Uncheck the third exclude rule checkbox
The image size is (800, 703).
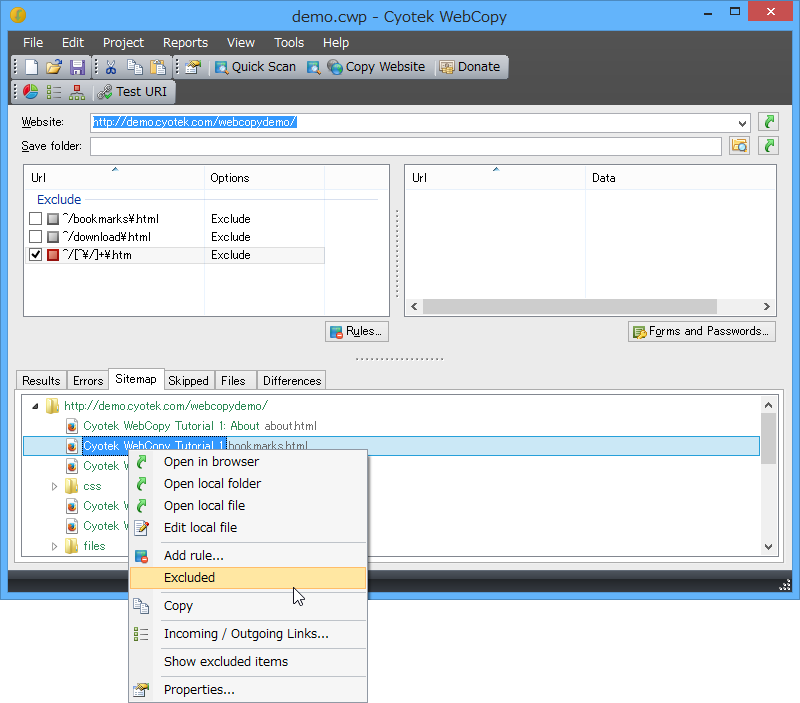[35, 255]
